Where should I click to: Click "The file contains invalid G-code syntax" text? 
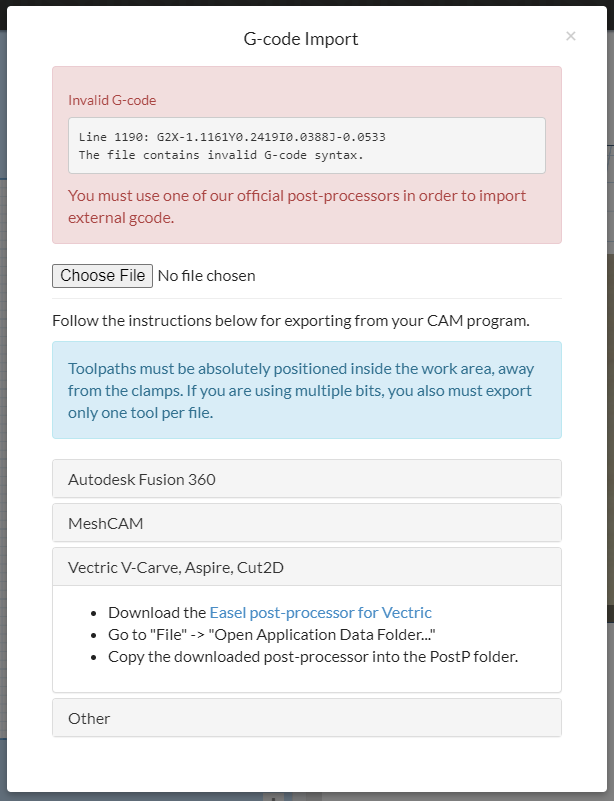(x=221, y=155)
